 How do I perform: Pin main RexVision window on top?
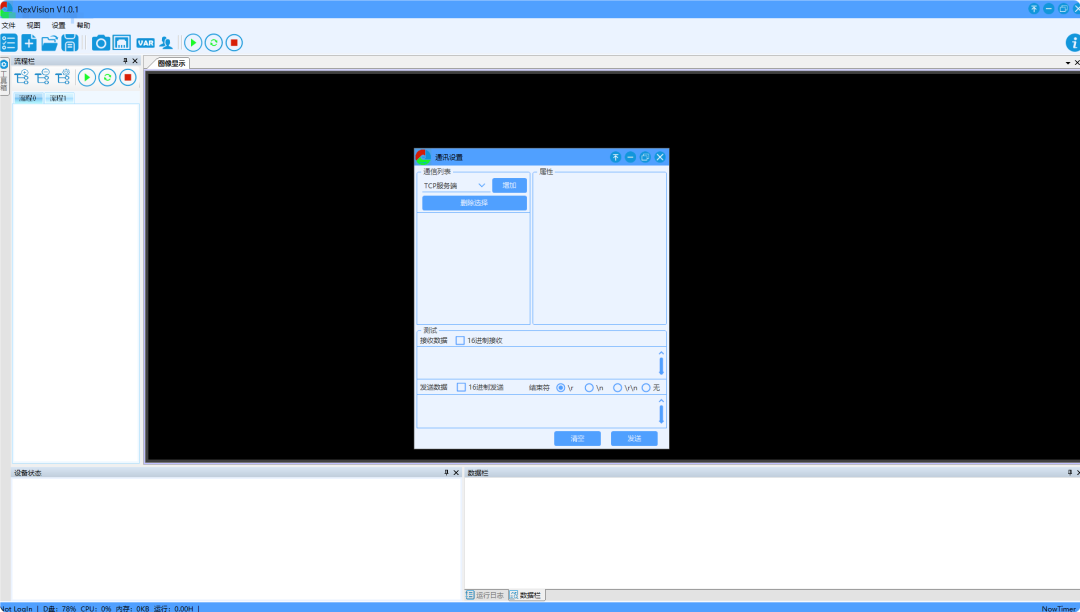click(x=1034, y=9)
